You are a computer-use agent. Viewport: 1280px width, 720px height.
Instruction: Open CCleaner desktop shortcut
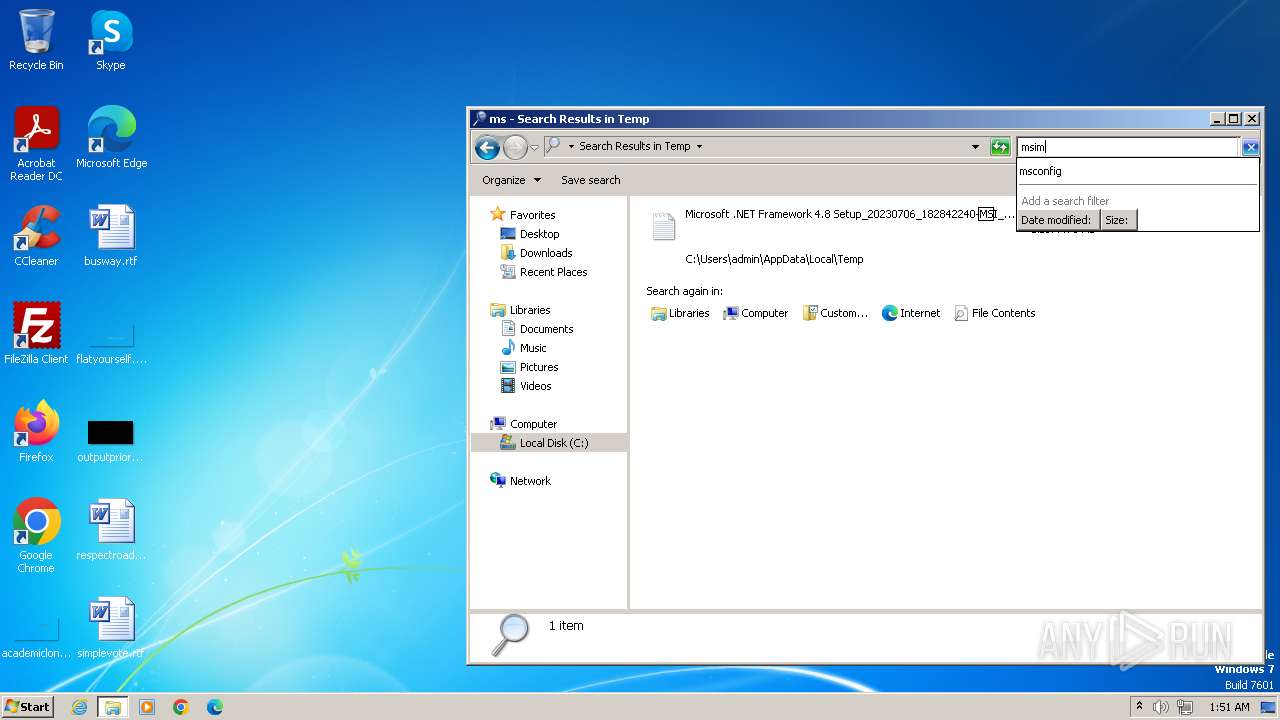coord(36,235)
